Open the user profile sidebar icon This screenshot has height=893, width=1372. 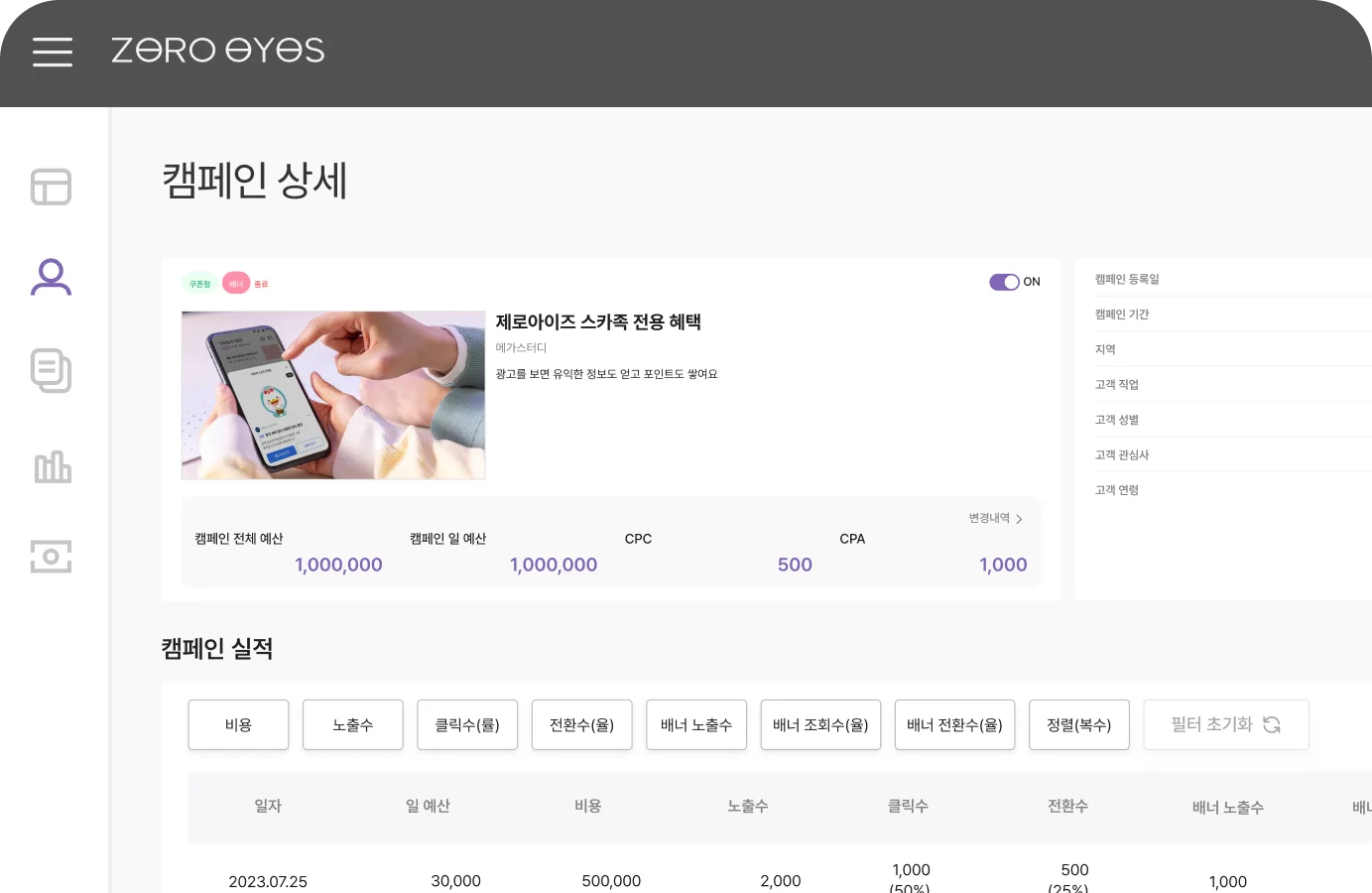(51, 277)
